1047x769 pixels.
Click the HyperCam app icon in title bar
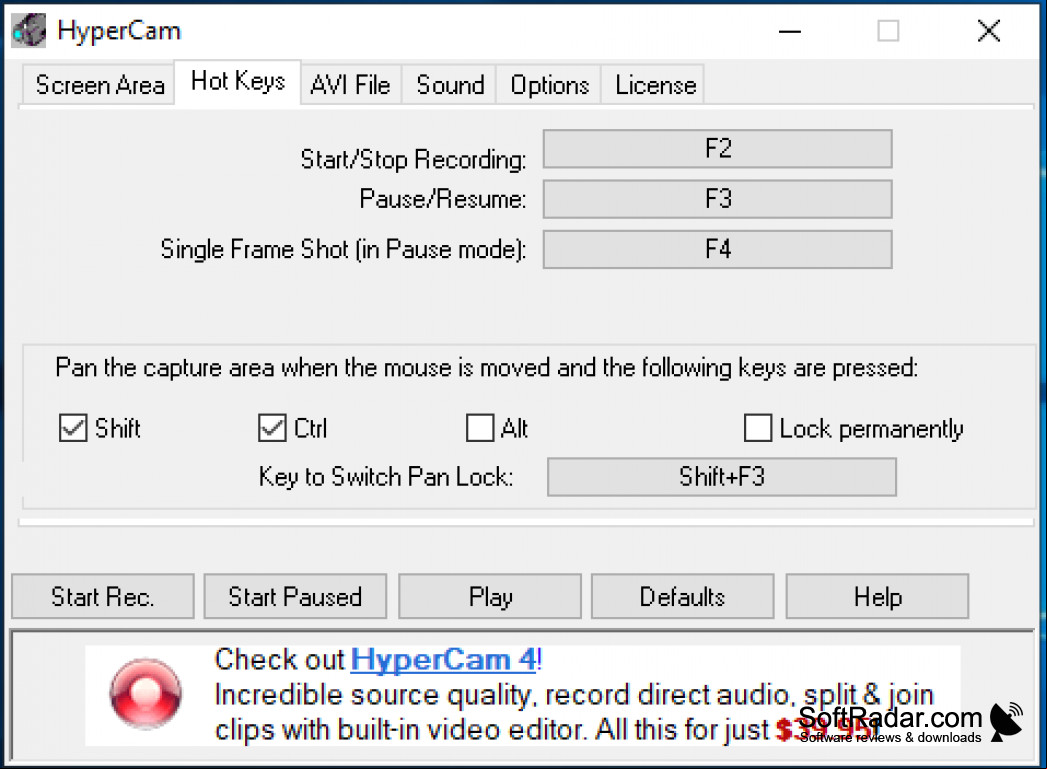[x=29, y=31]
